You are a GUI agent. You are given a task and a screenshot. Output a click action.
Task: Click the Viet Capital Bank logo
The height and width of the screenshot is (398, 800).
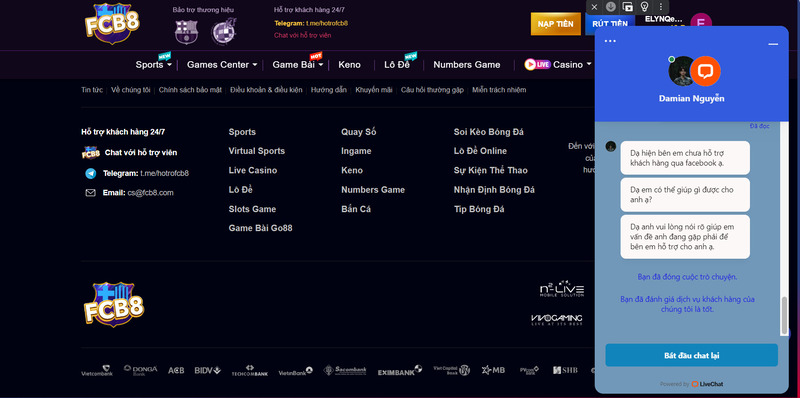(x=452, y=370)
